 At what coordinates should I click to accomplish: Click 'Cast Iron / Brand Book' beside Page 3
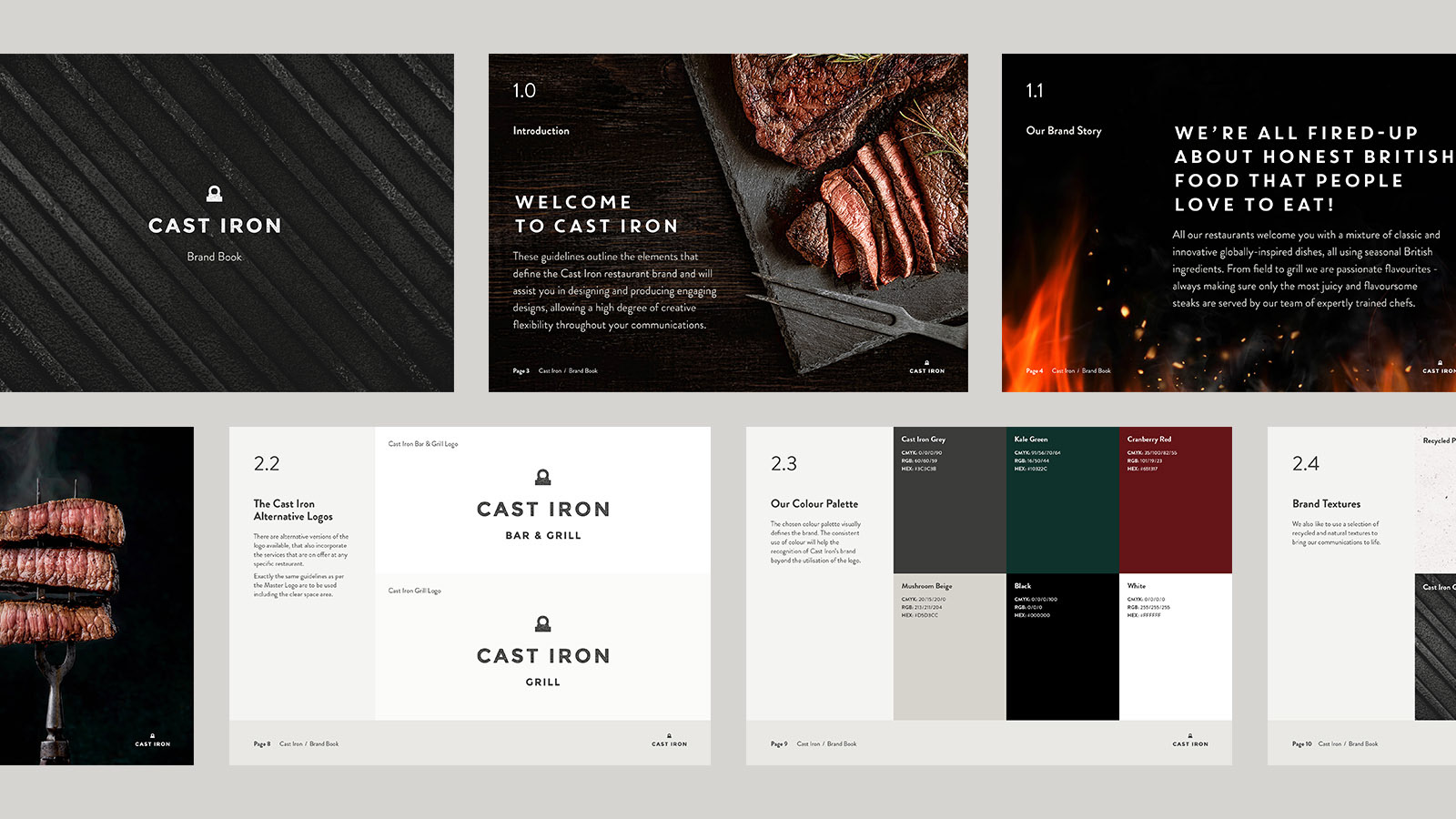(568, 371)
